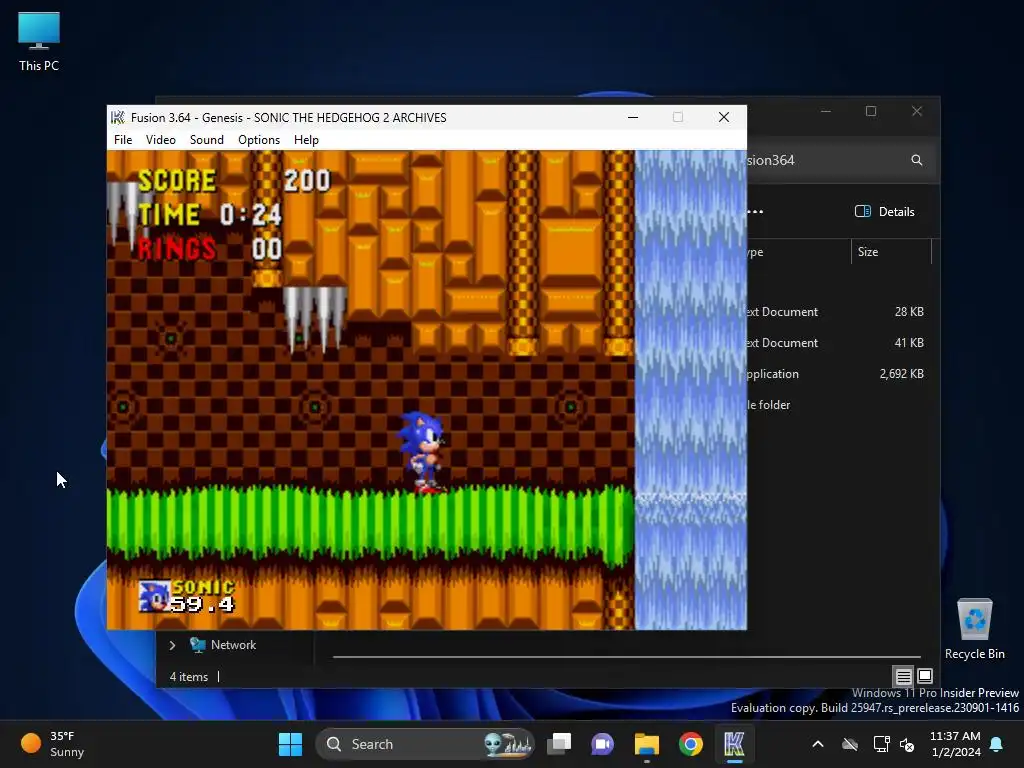This screenshot has height=768, width=1024.
Task: Click the taskbar Search box
Action: (425, 744)
